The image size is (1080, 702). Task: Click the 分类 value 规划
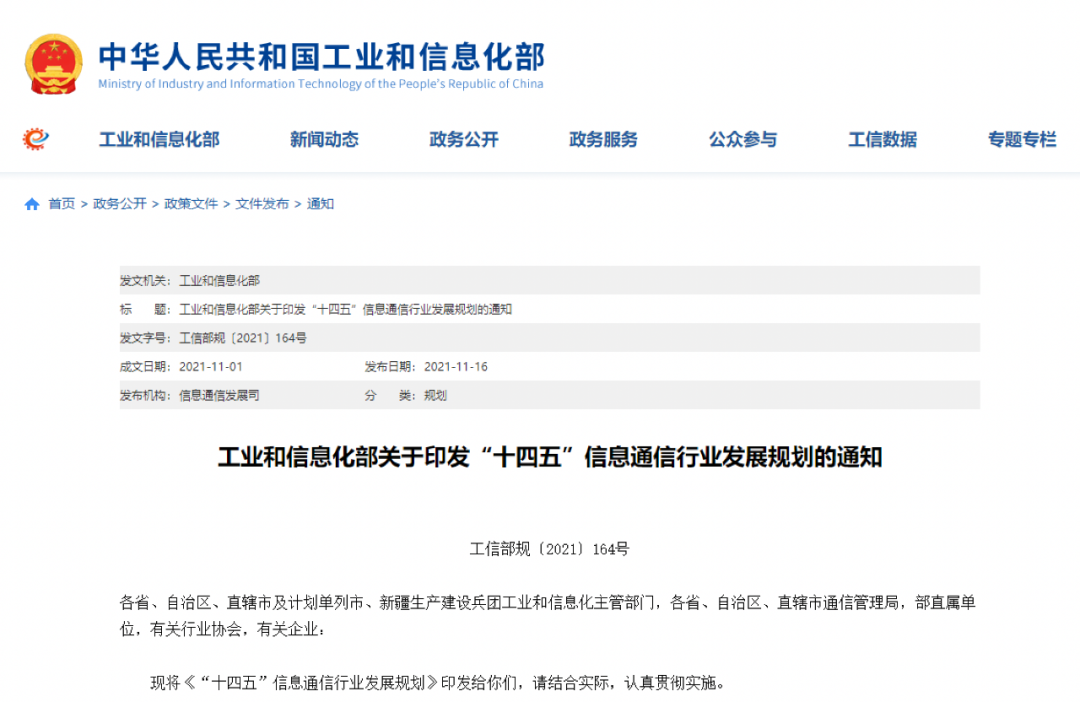coord(435,395)
